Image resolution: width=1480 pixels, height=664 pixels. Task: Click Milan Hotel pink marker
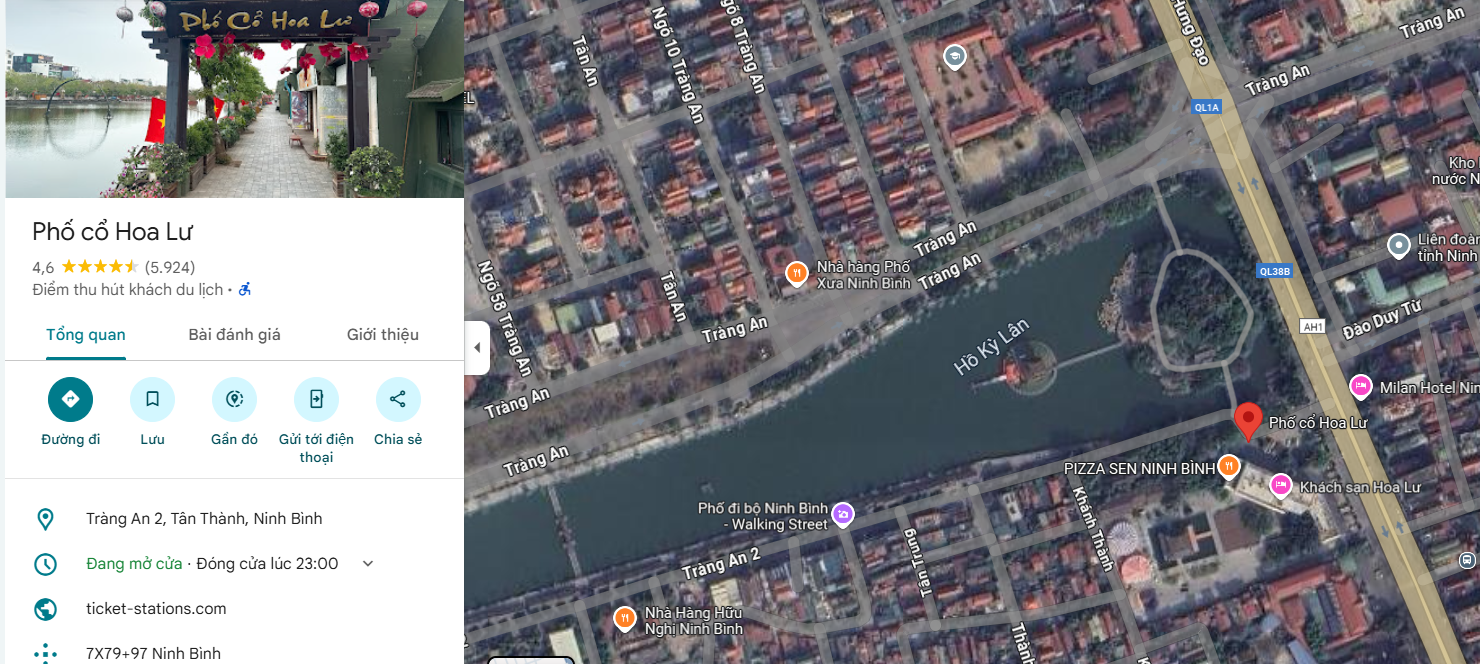(x=1360, y=386)
